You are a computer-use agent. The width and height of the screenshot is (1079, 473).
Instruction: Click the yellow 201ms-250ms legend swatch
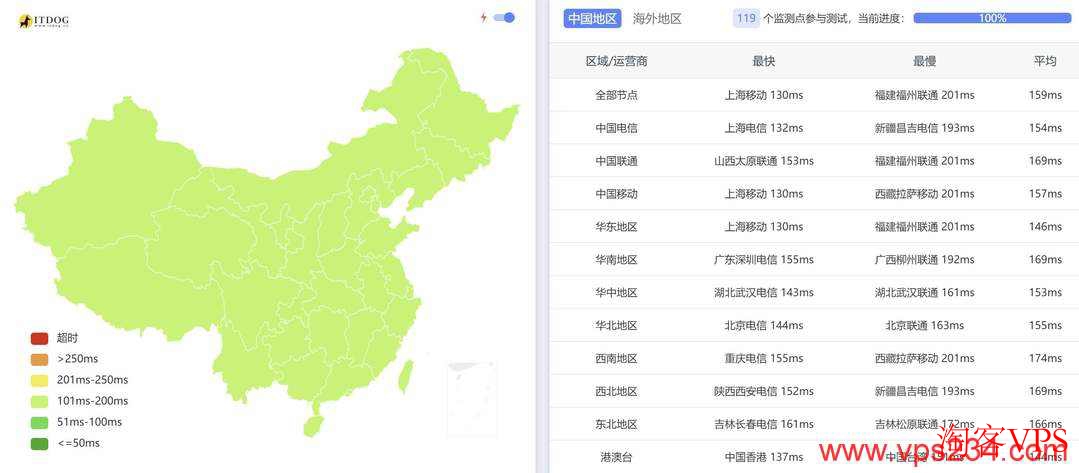click(x=39, y=380)
